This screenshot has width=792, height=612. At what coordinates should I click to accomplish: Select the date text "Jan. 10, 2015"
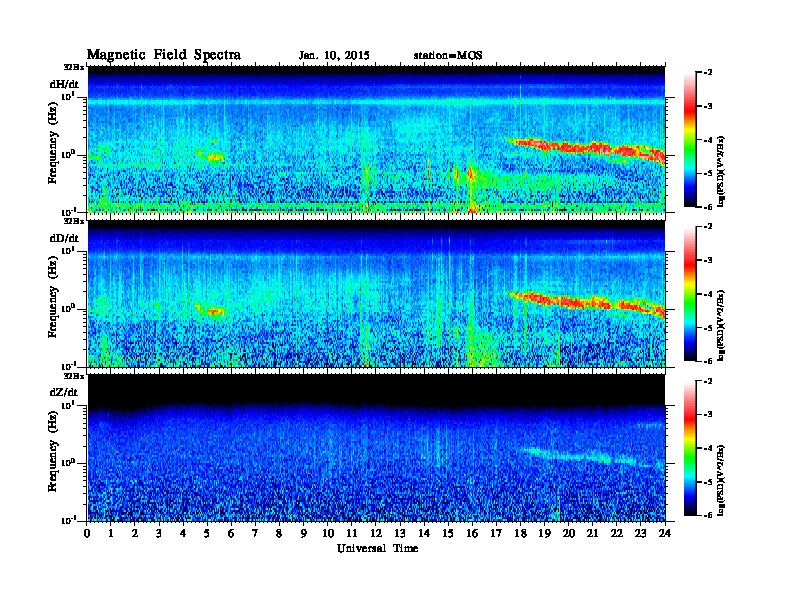point(334,56)
